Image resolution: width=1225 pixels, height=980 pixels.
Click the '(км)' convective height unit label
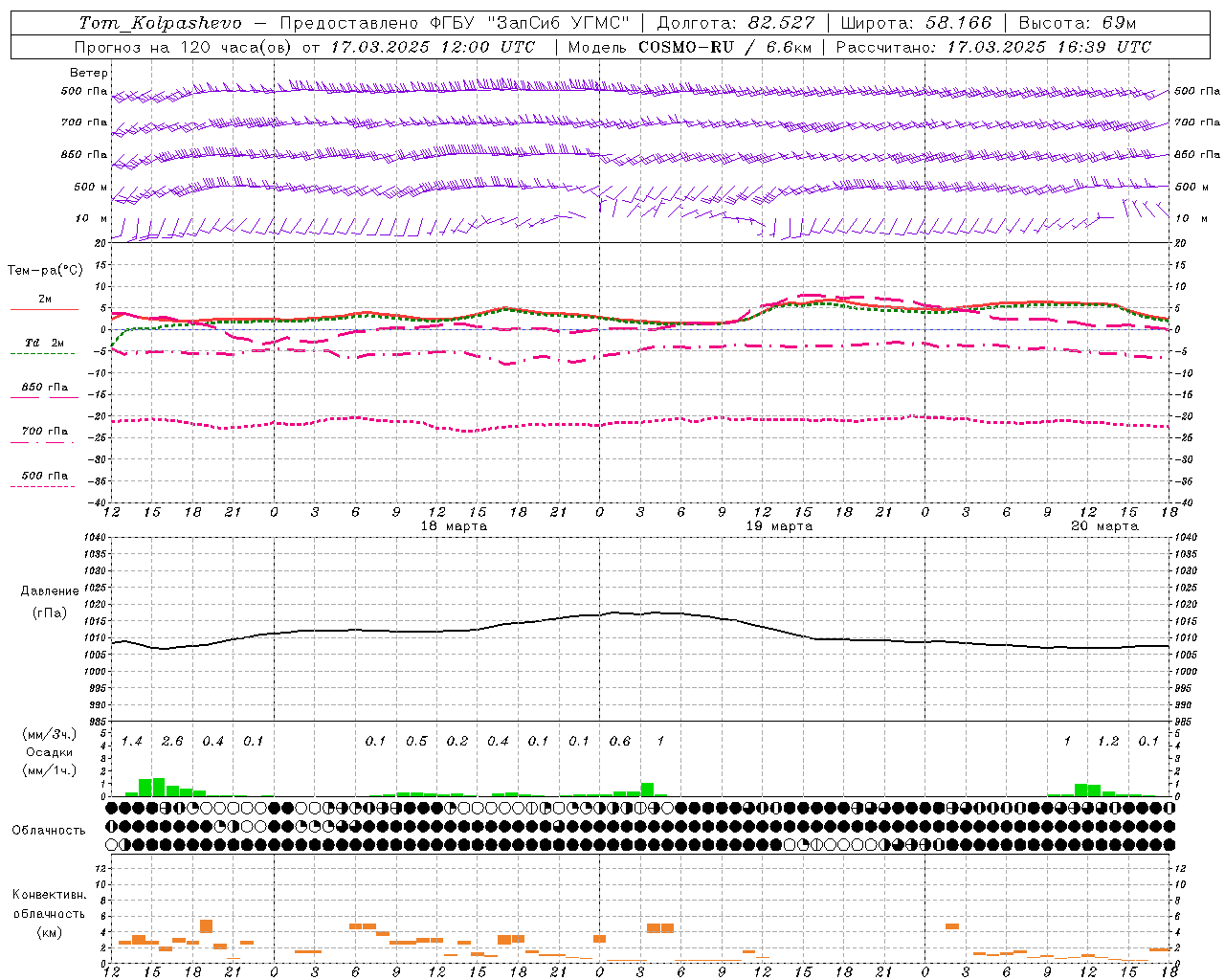point(49,932)
